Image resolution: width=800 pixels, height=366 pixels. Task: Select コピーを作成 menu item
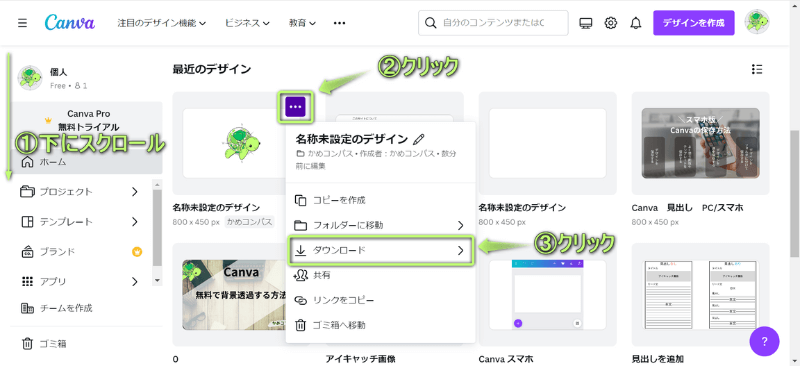(381, 200)
